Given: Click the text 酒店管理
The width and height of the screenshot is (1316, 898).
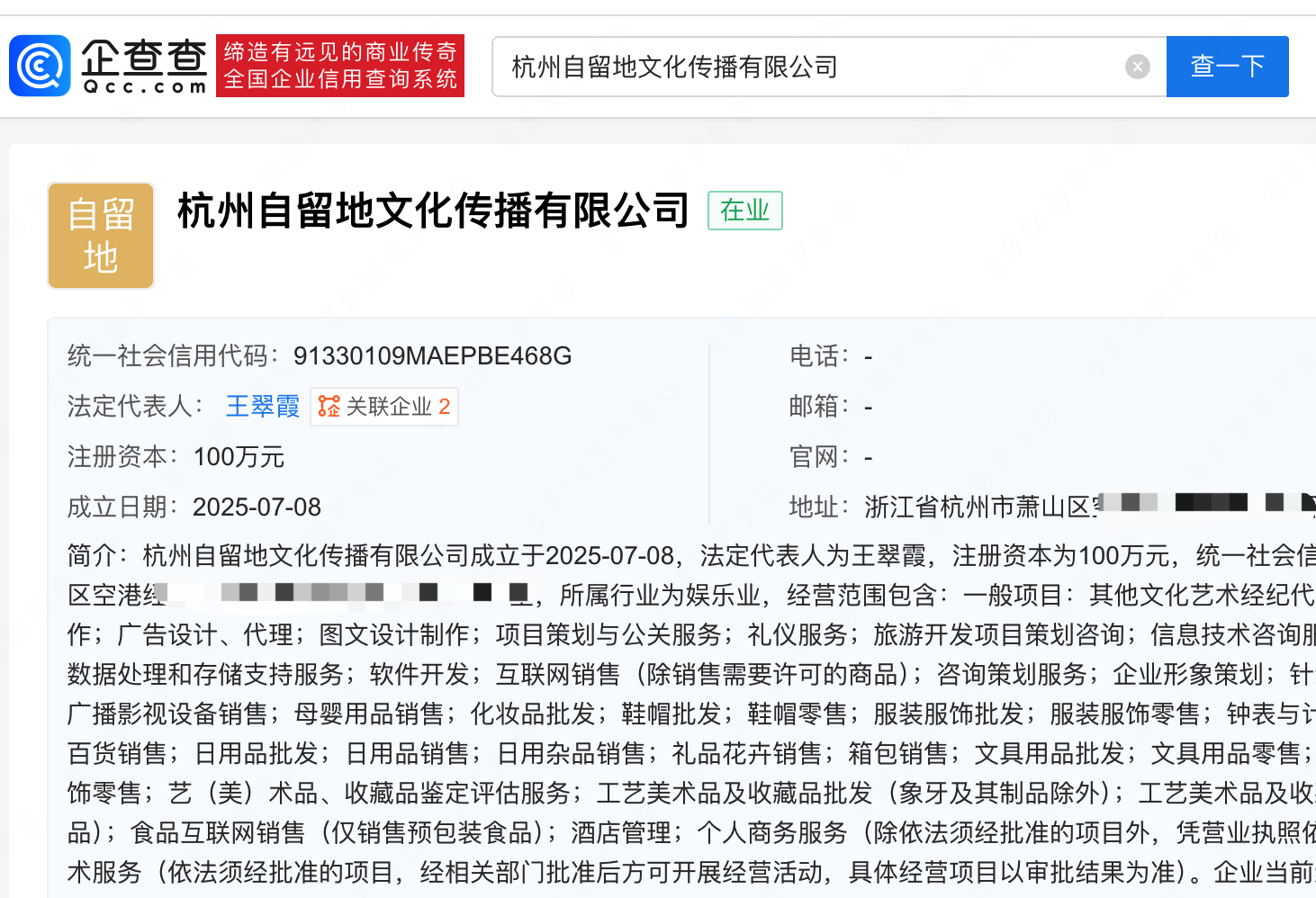Looking at the screenshot, I should 621,833.
